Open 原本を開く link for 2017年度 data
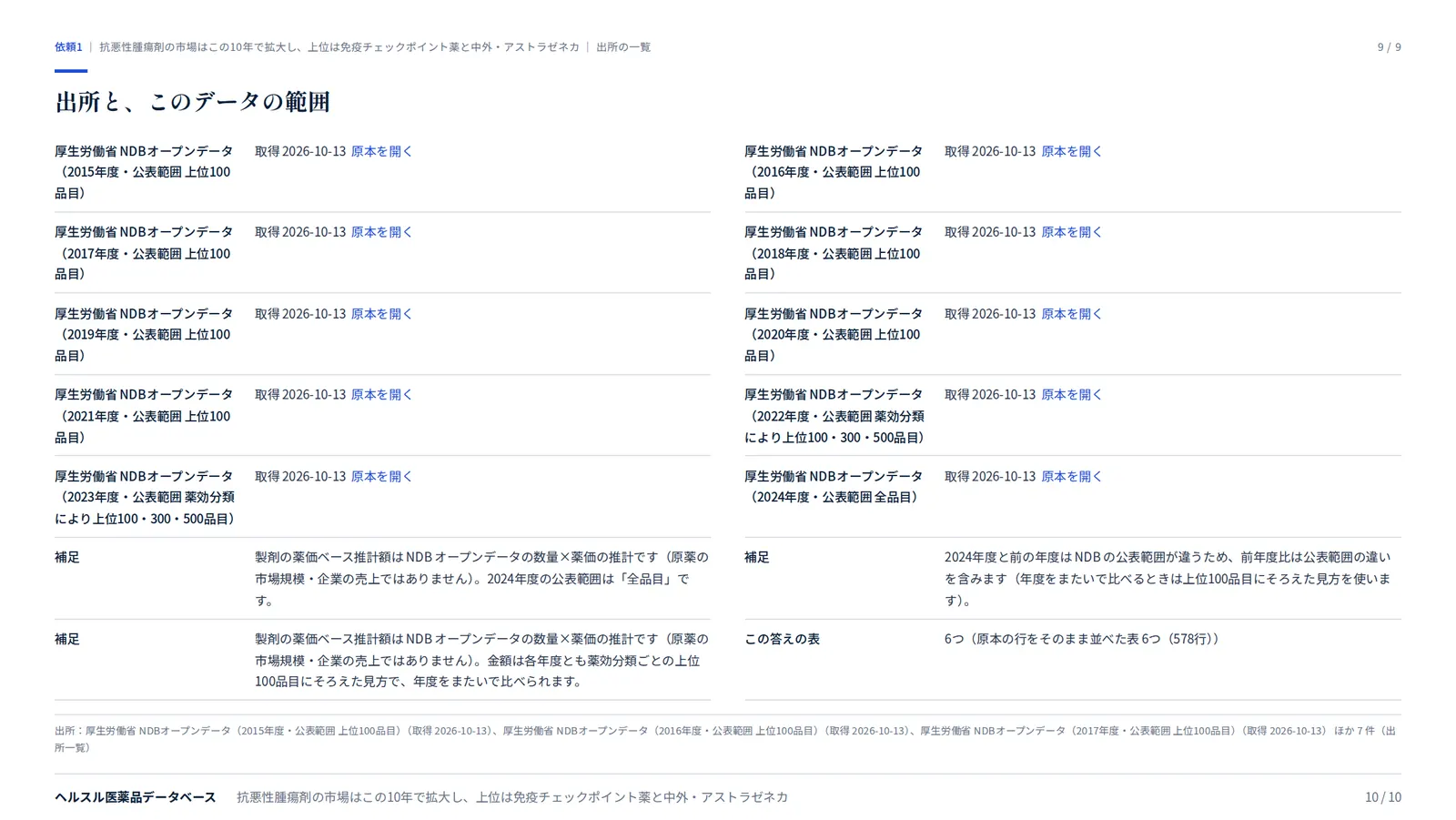The image size is (1456, 820). 381,232
